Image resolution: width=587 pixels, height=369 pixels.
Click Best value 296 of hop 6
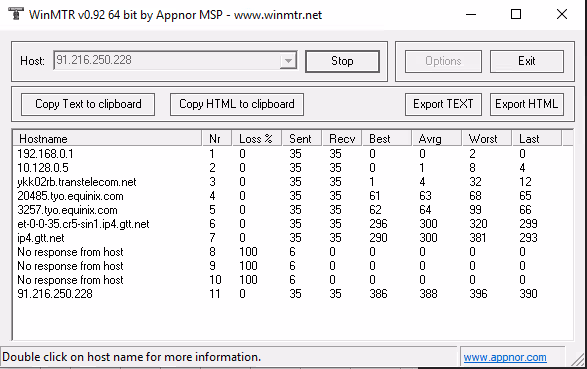(x=378, y=224)
